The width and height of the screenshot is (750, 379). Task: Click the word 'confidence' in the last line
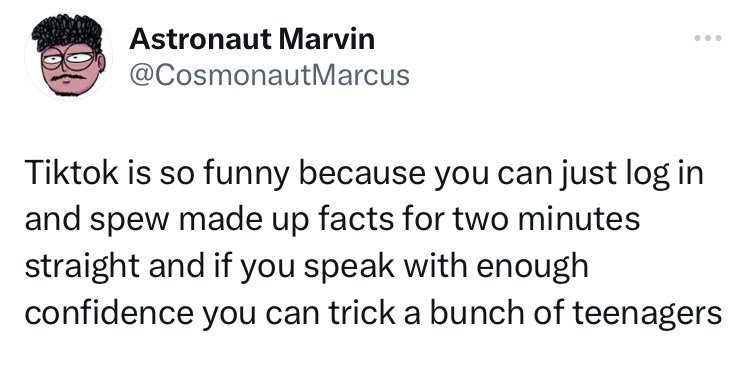click(x=109, y=312)
